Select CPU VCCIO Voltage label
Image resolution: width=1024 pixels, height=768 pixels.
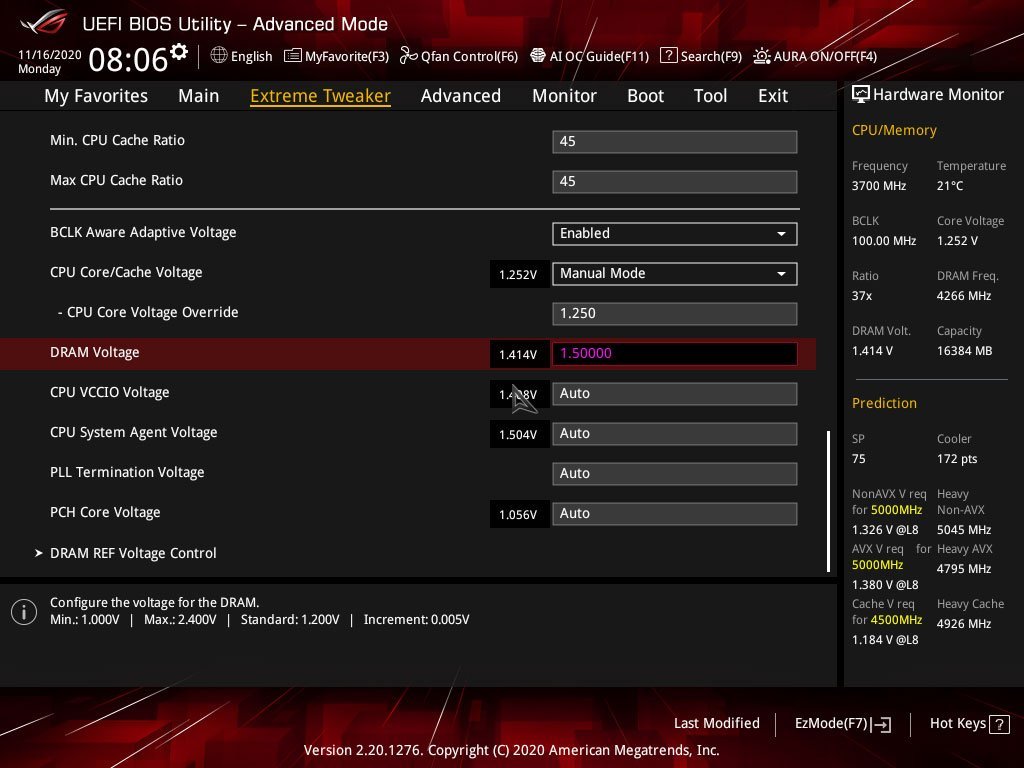pos(110,392)
